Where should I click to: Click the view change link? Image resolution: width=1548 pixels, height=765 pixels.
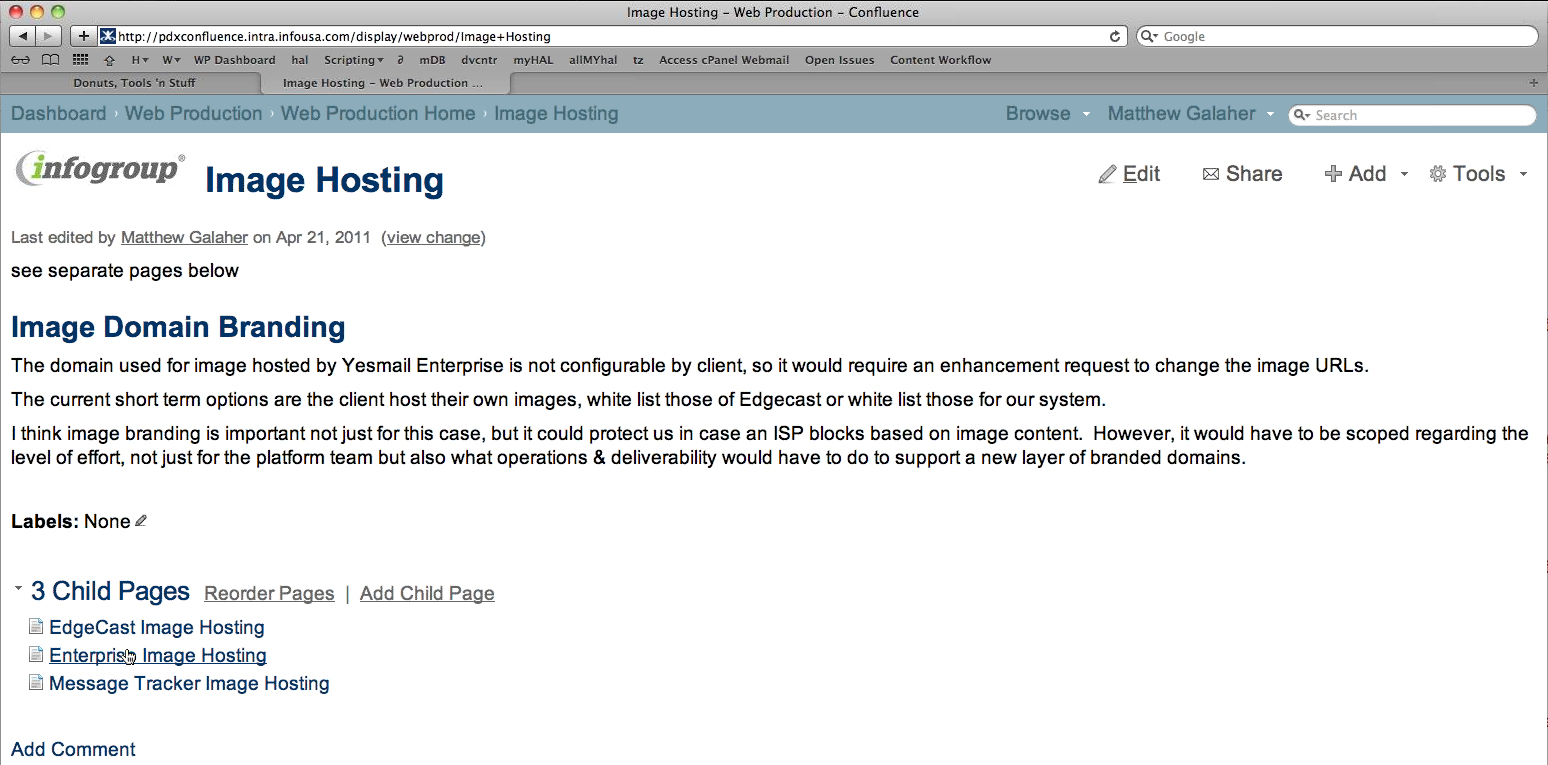[x=433, y=238]
